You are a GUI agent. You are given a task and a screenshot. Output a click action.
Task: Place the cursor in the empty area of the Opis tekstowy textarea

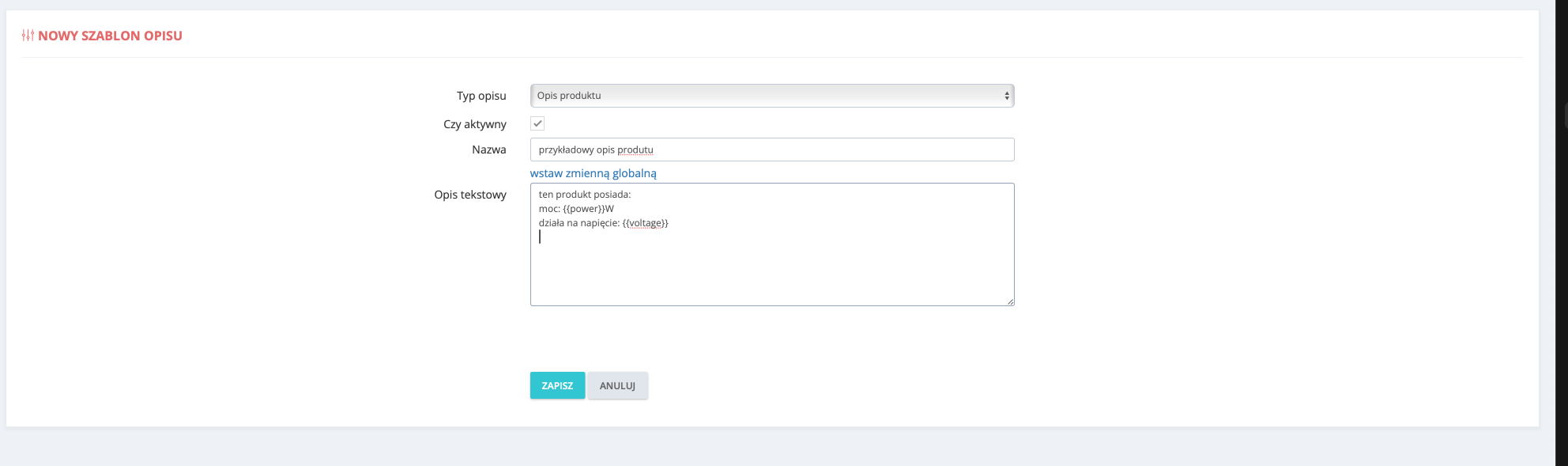pos(772,269)
